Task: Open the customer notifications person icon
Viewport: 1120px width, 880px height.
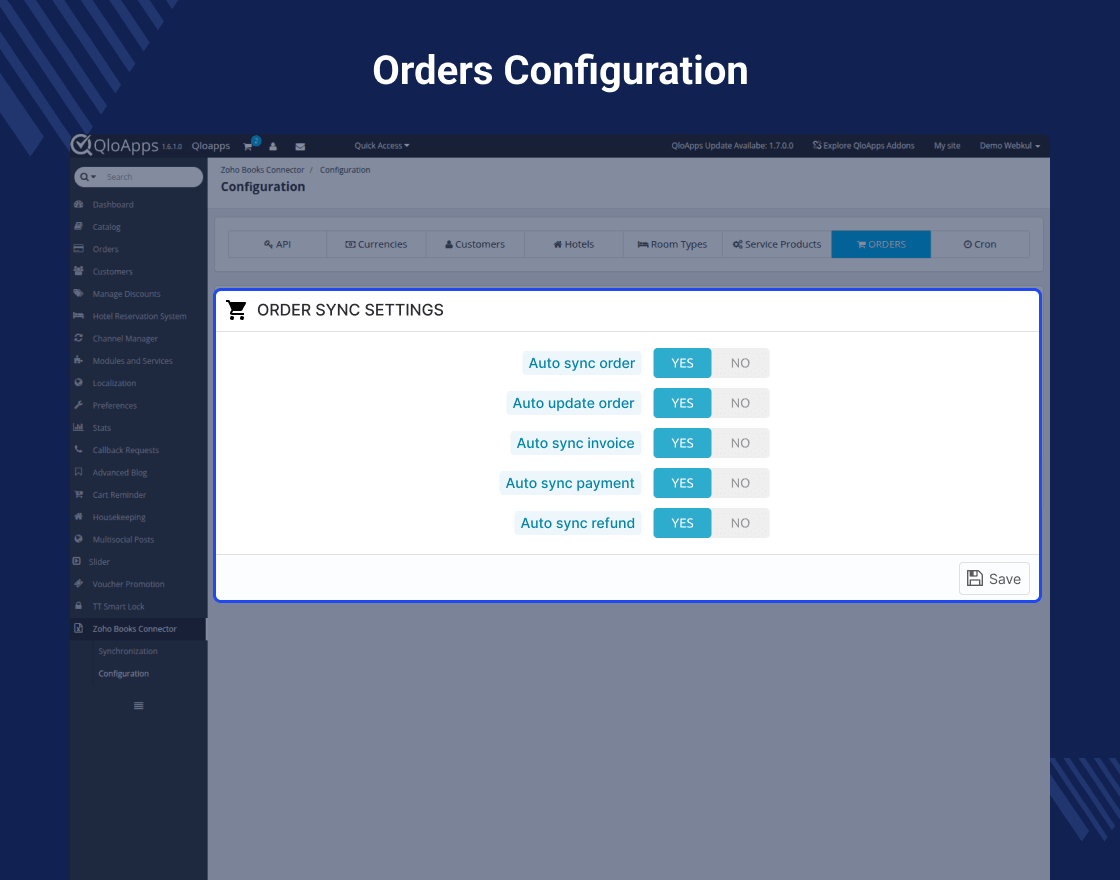Action: [273, 146]
